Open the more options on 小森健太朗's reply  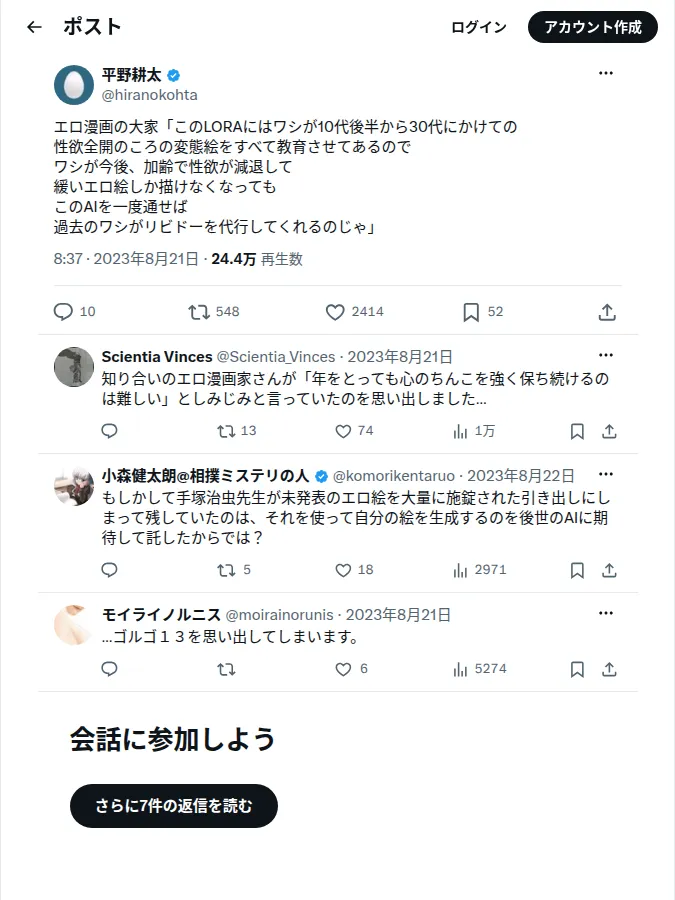tap(606, 474)
